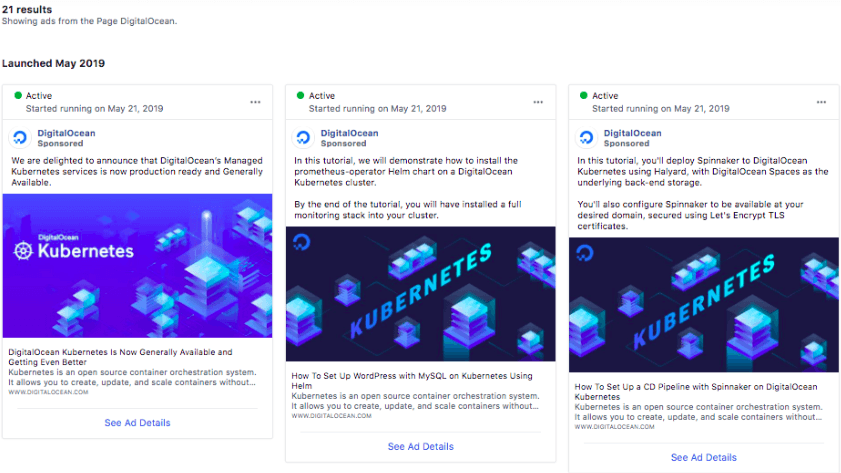The width and height of the screenshot is (841, 473).
Task: Open three-dot options menu on first ad
Action: coord(257,102)
